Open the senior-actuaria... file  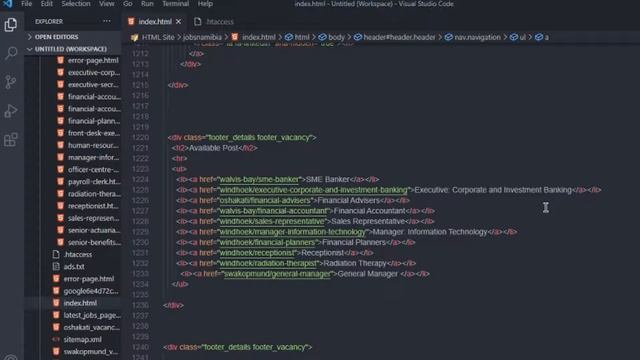click(x=93, y=230)
